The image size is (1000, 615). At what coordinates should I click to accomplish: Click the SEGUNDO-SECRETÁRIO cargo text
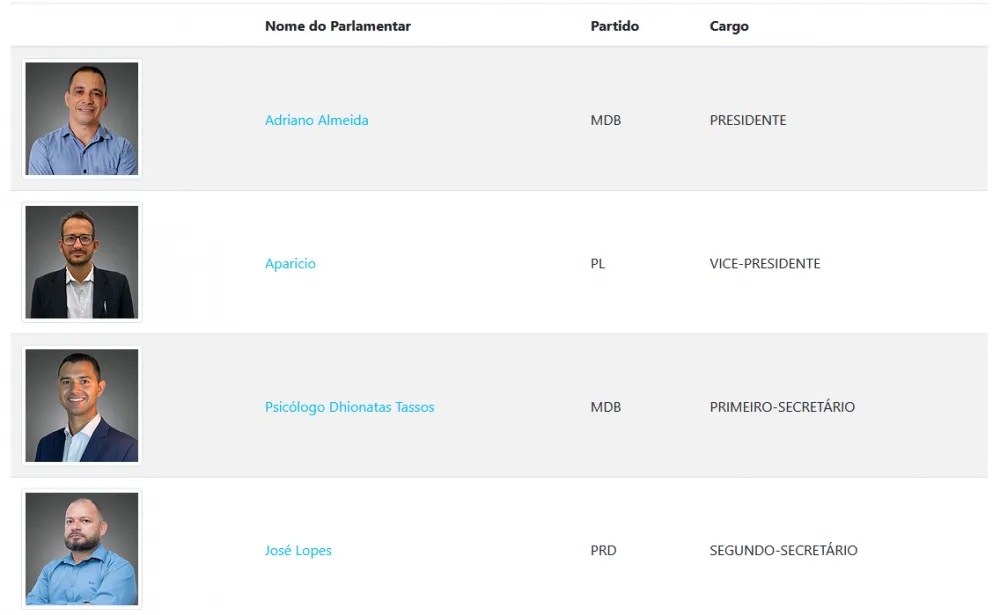783,551
